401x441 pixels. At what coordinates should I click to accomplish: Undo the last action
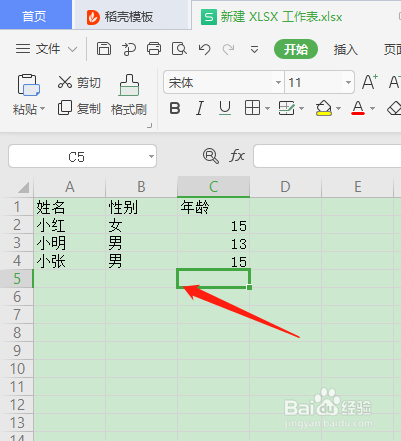pos(204,49)
